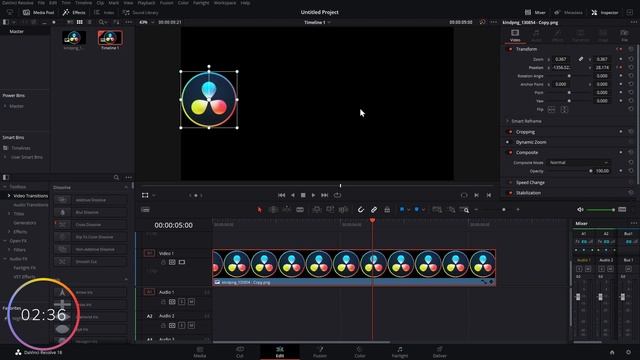Toggle the Linked Selection chain
Screen dimensions: 640x360
[x=374, y=209]
